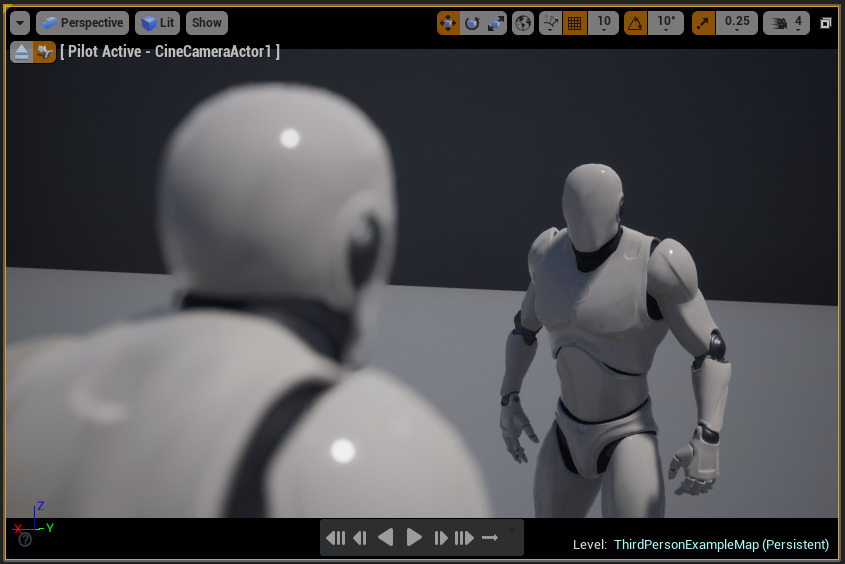Open the Perspective view type menu
Viewport: 845px width, 564px height.
click(x=83, y=23)
